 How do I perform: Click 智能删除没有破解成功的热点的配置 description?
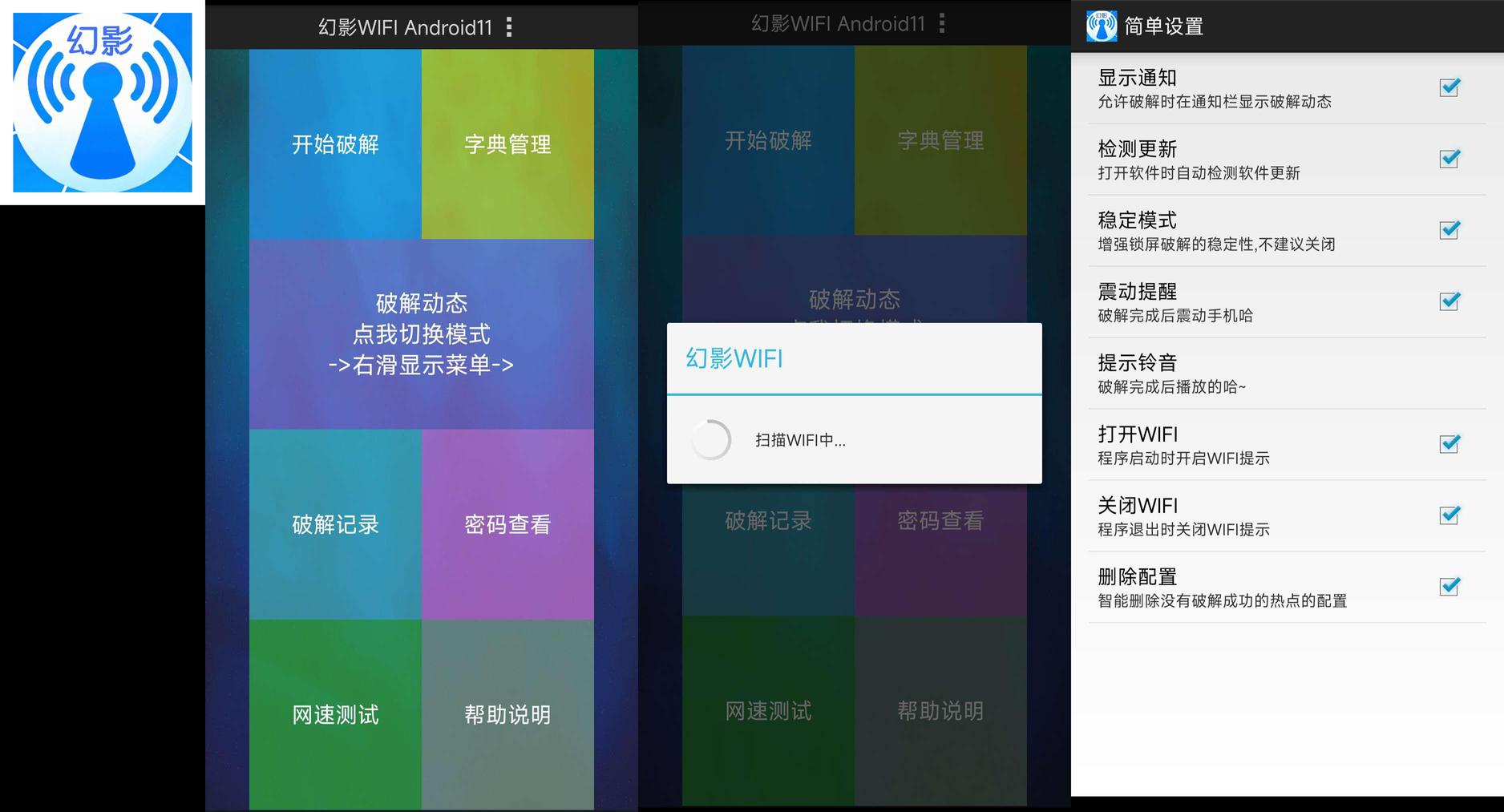1222,601
